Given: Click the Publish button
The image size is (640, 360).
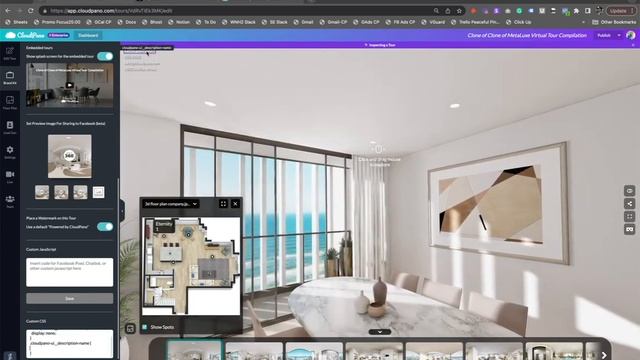Looking at the screenshot, I should pos(604,36).
